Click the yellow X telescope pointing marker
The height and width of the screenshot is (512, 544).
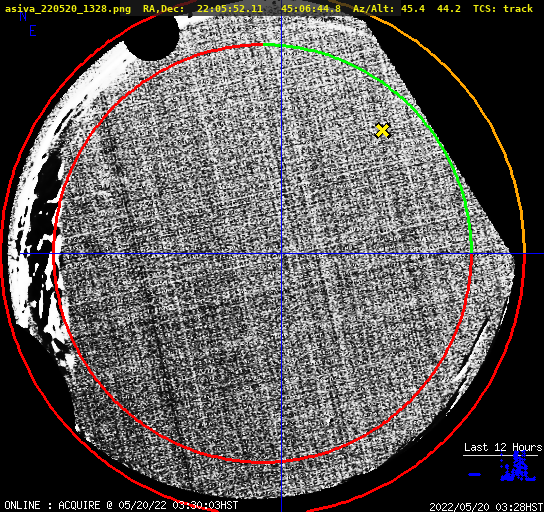point(382,131)
